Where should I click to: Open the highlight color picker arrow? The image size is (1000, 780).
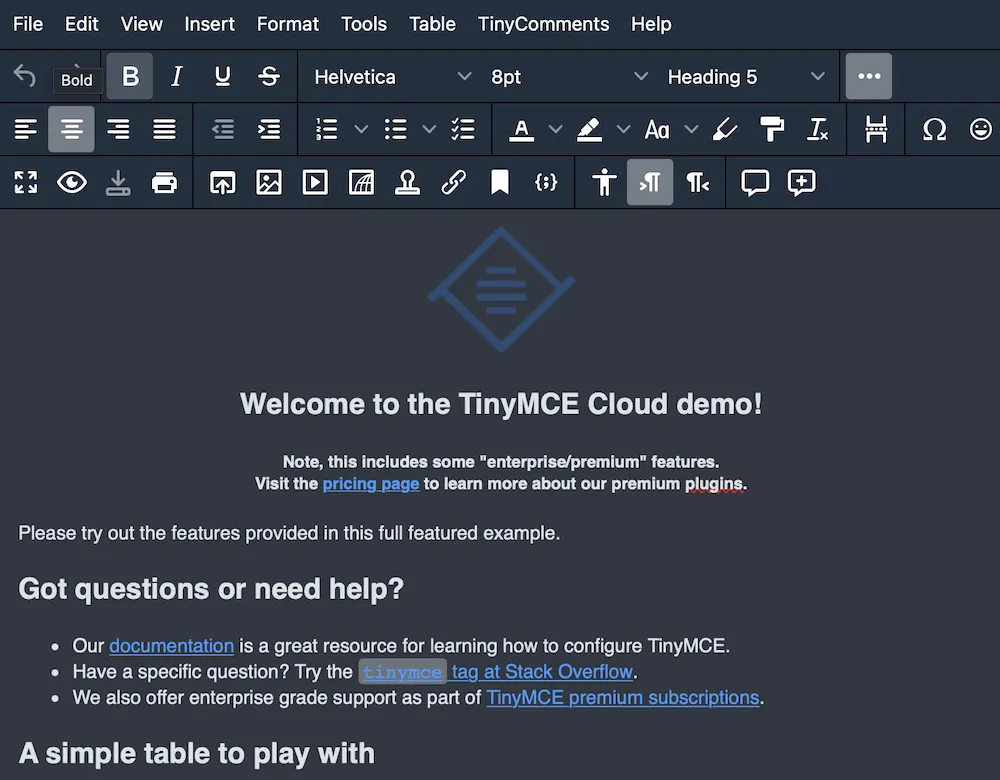[623, 129]
